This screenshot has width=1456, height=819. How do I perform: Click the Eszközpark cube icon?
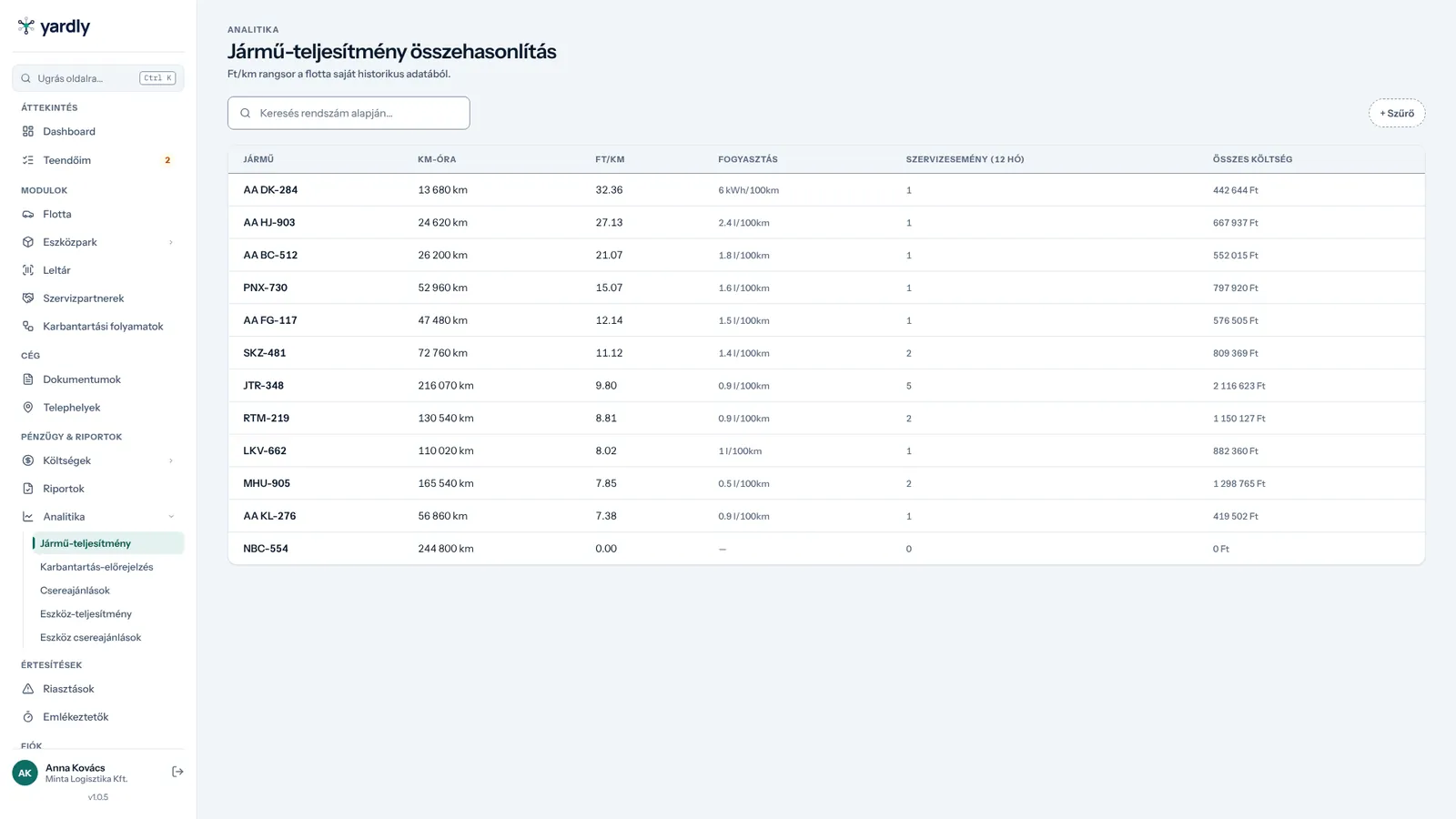tap(28, 242)
